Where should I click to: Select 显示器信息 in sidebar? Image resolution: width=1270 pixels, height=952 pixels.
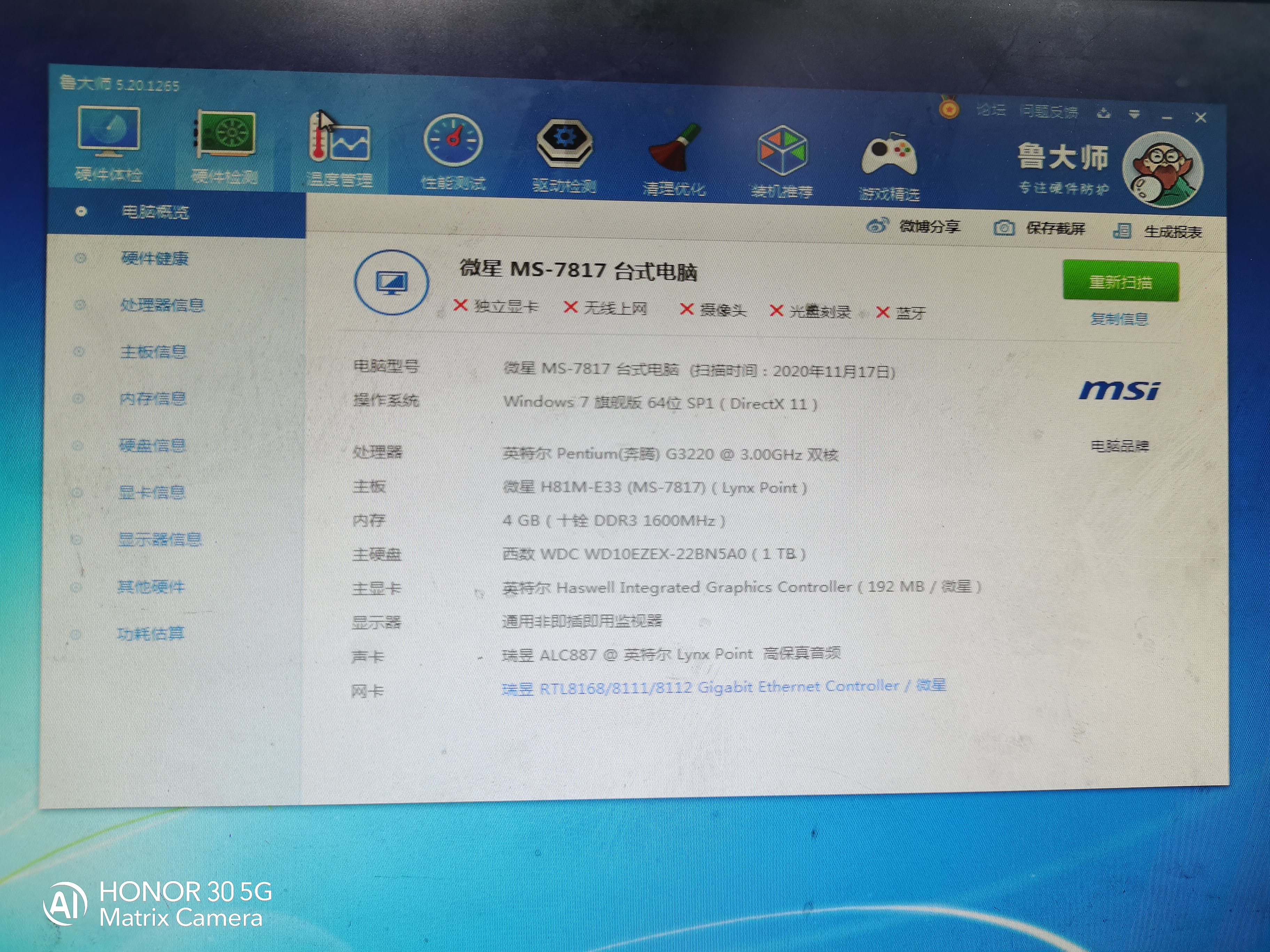[x=159, y=539]
